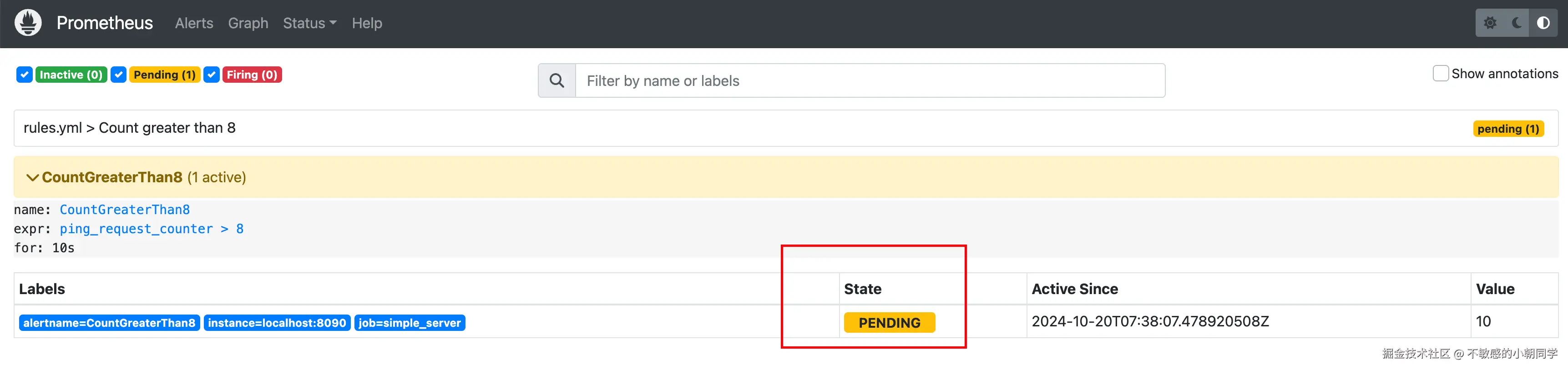Focus the Filter by name or labels field
The height and width of the screenshot is (370, 1568).
(x=869, y=80)
